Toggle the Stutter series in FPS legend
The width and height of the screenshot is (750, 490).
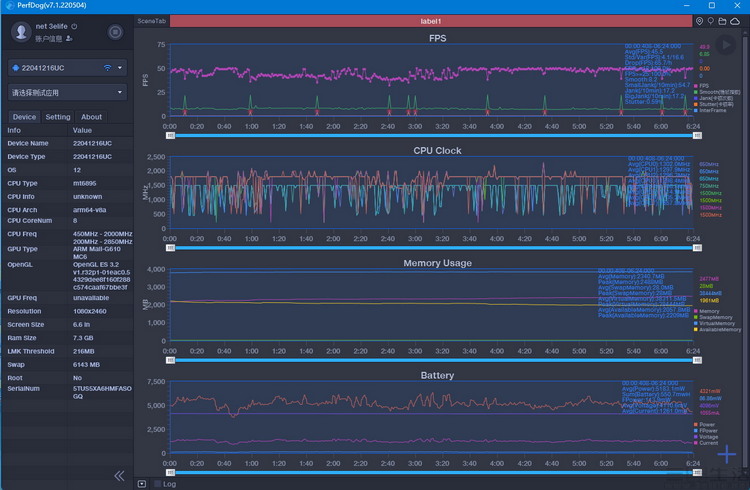tap(713, 104)
